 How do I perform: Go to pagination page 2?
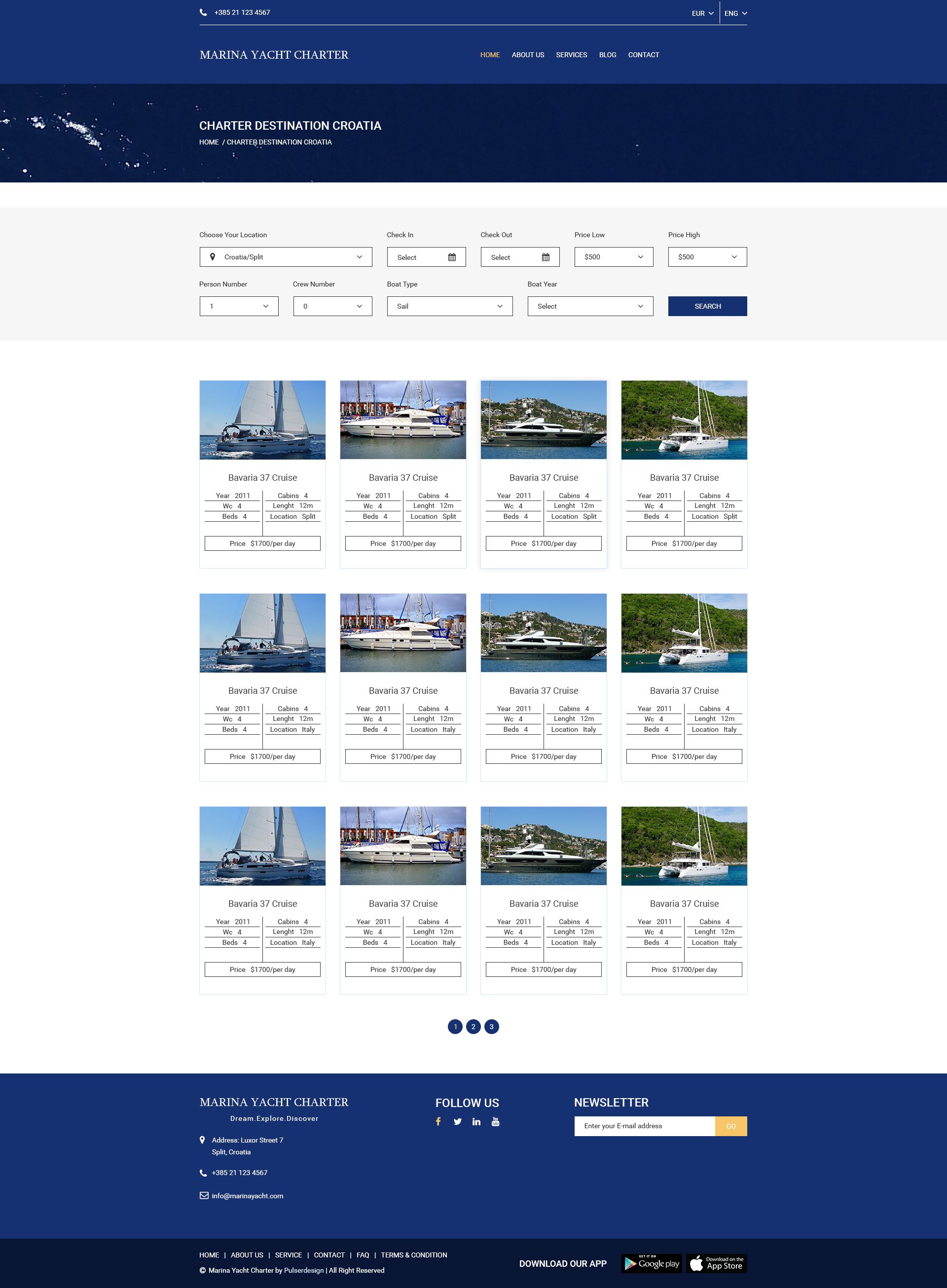pyautogui.click(x=473, y=1027)
